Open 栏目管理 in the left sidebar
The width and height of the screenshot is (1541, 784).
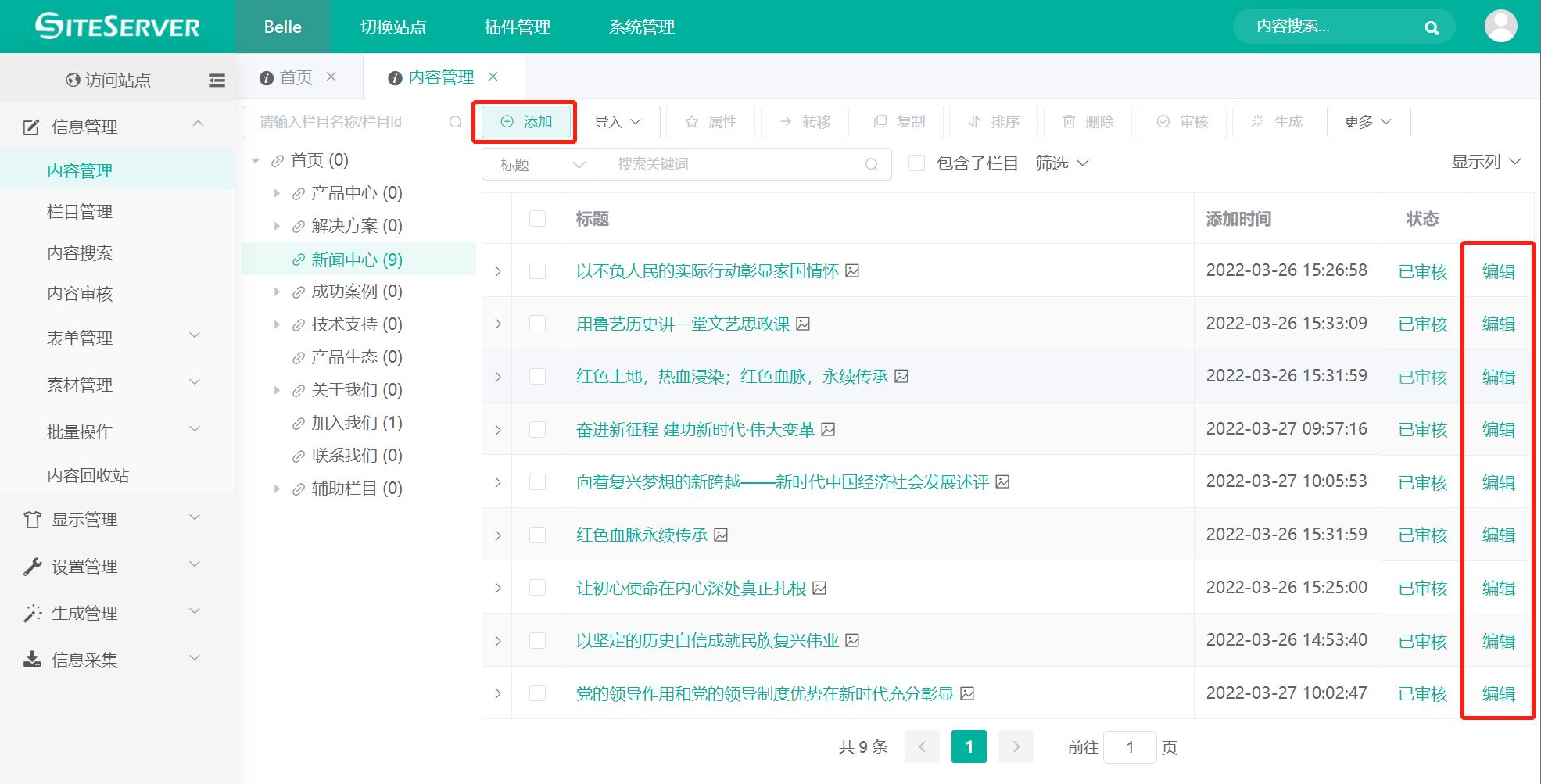coord(80,212)
